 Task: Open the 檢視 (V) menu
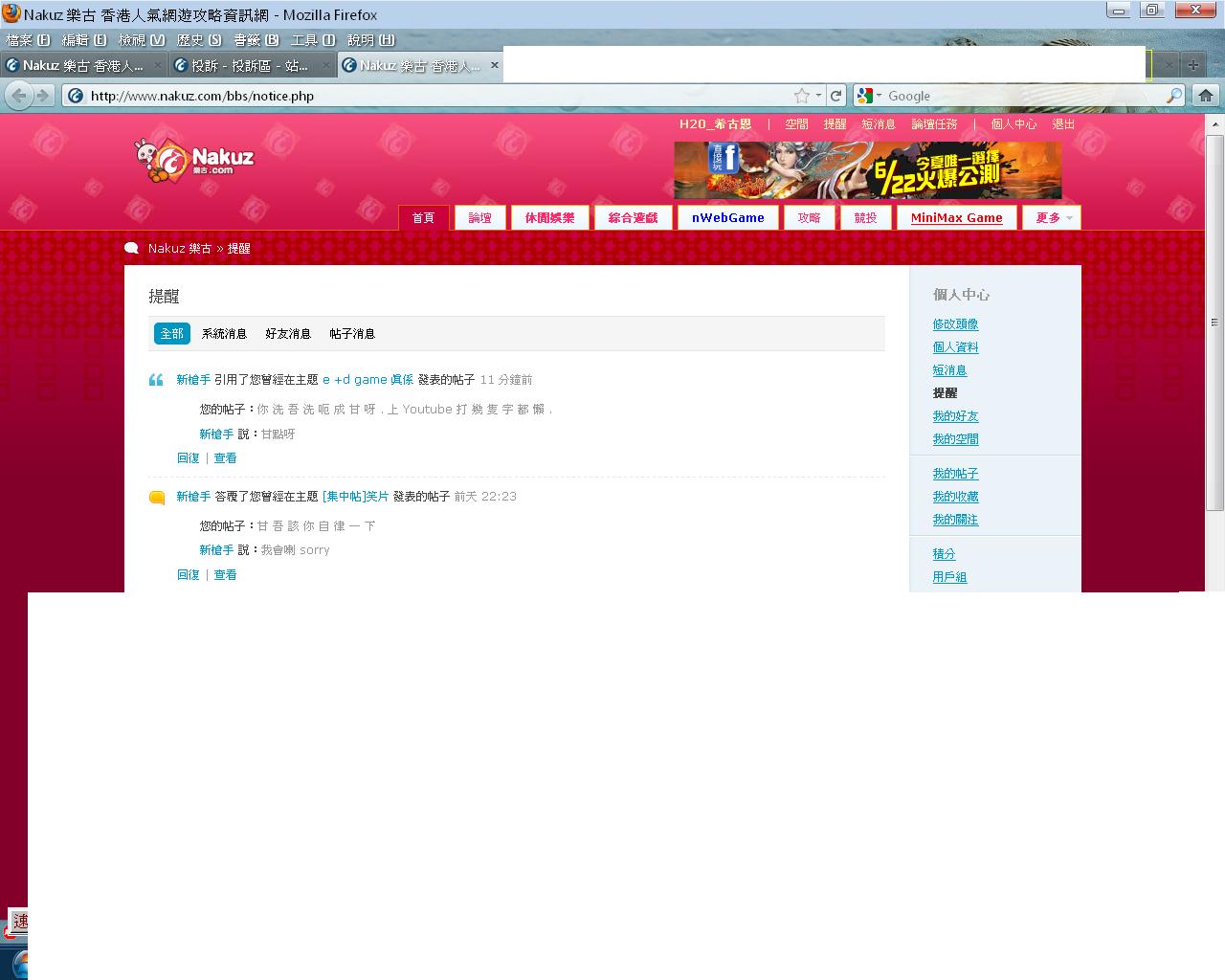pyautogui.click(x=142, y=40)
